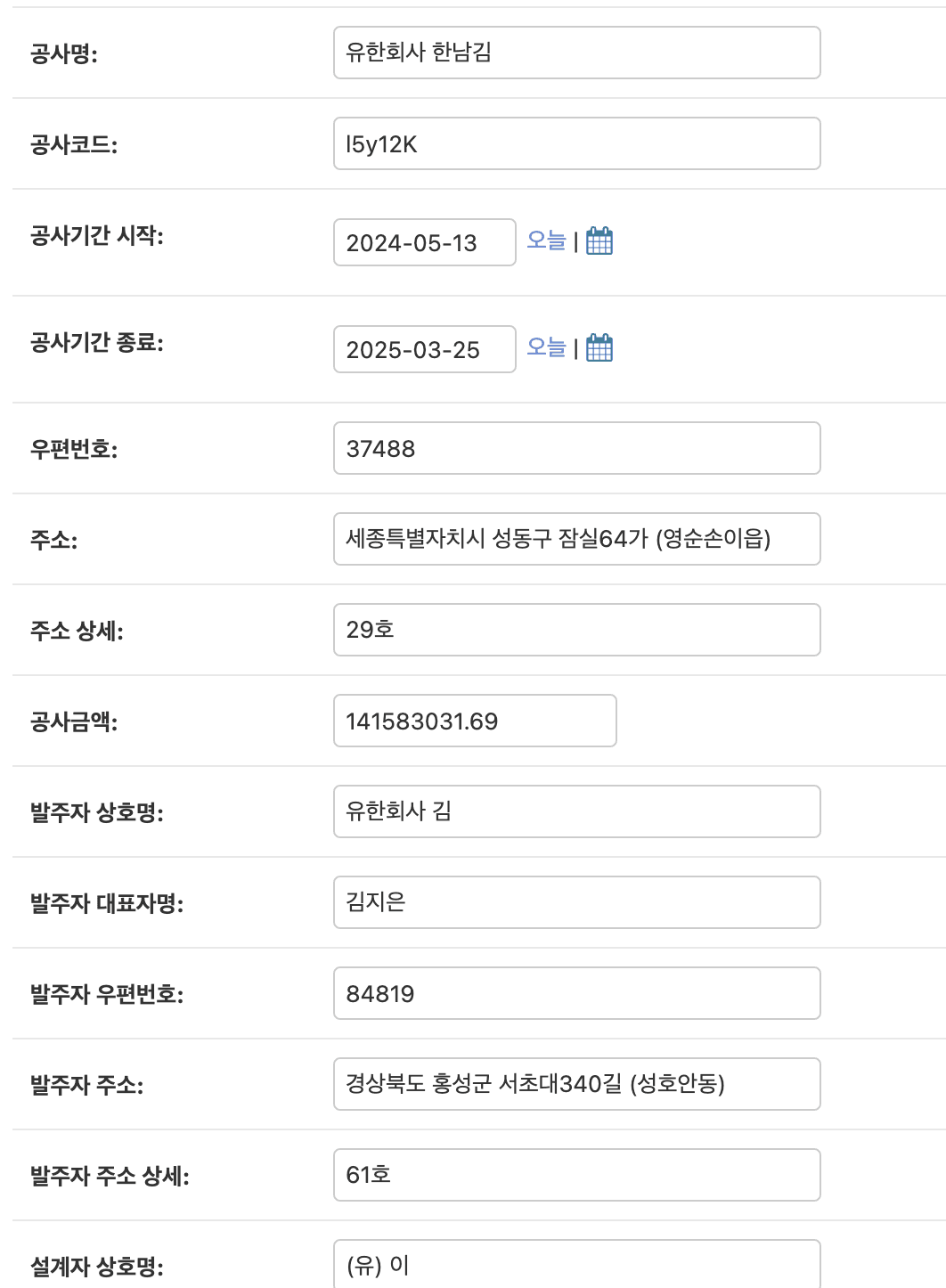This screenshot has height=1288, width=946.
Task: Edit the 발주자 주소 상세 field
Action: [x=576, y=1175]
